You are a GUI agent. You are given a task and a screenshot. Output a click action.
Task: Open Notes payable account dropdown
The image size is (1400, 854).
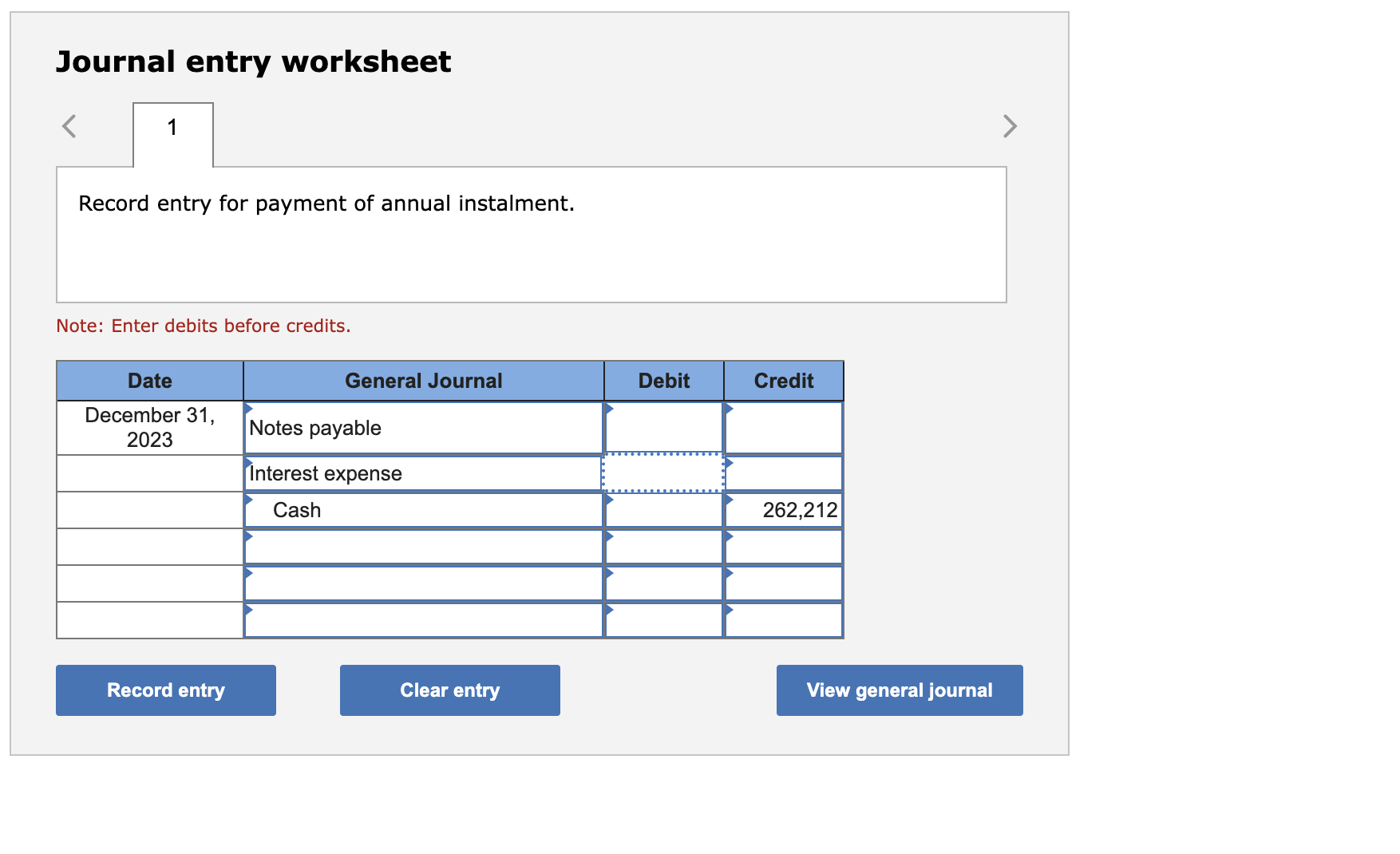click(424, 428)
